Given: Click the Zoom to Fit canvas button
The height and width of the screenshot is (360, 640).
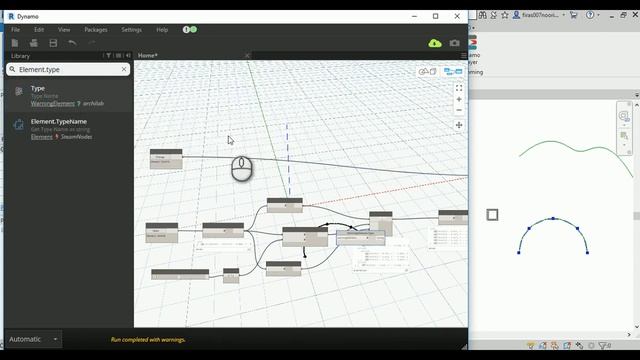Looking at the screenshot, I should pyautogui.click(x=459, y=88).
